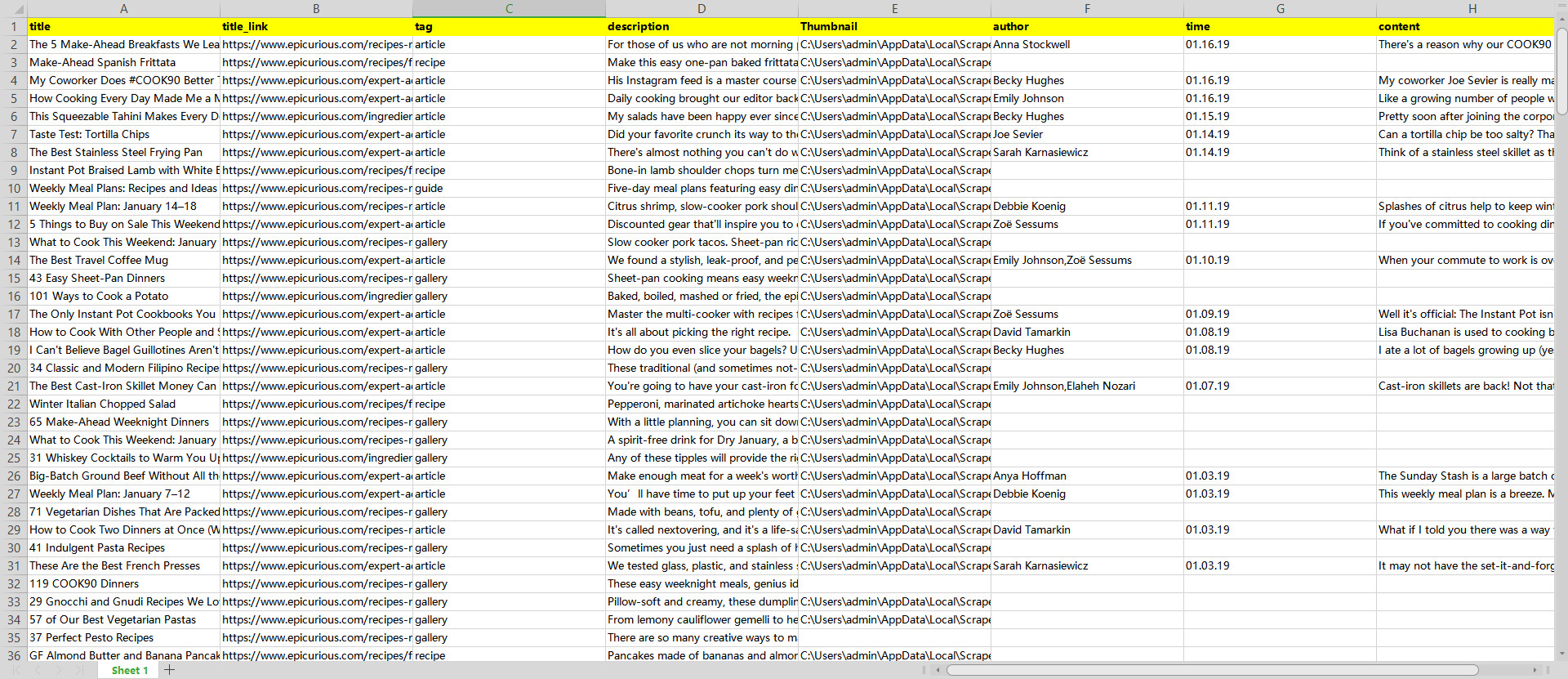Image resolution: width=1568 pixels, height=679 pixels.
Task: Add a new sheet with the plus icon
Action: click(x=170, y=670)
